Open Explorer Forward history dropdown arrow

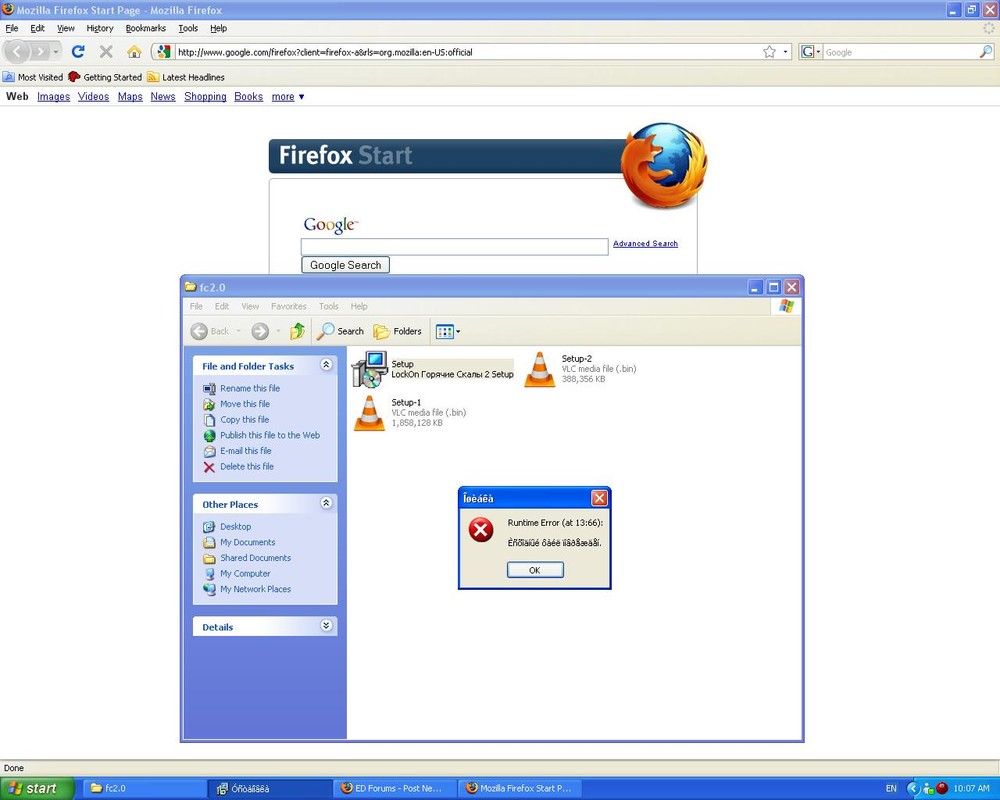[x=278, y=331]
